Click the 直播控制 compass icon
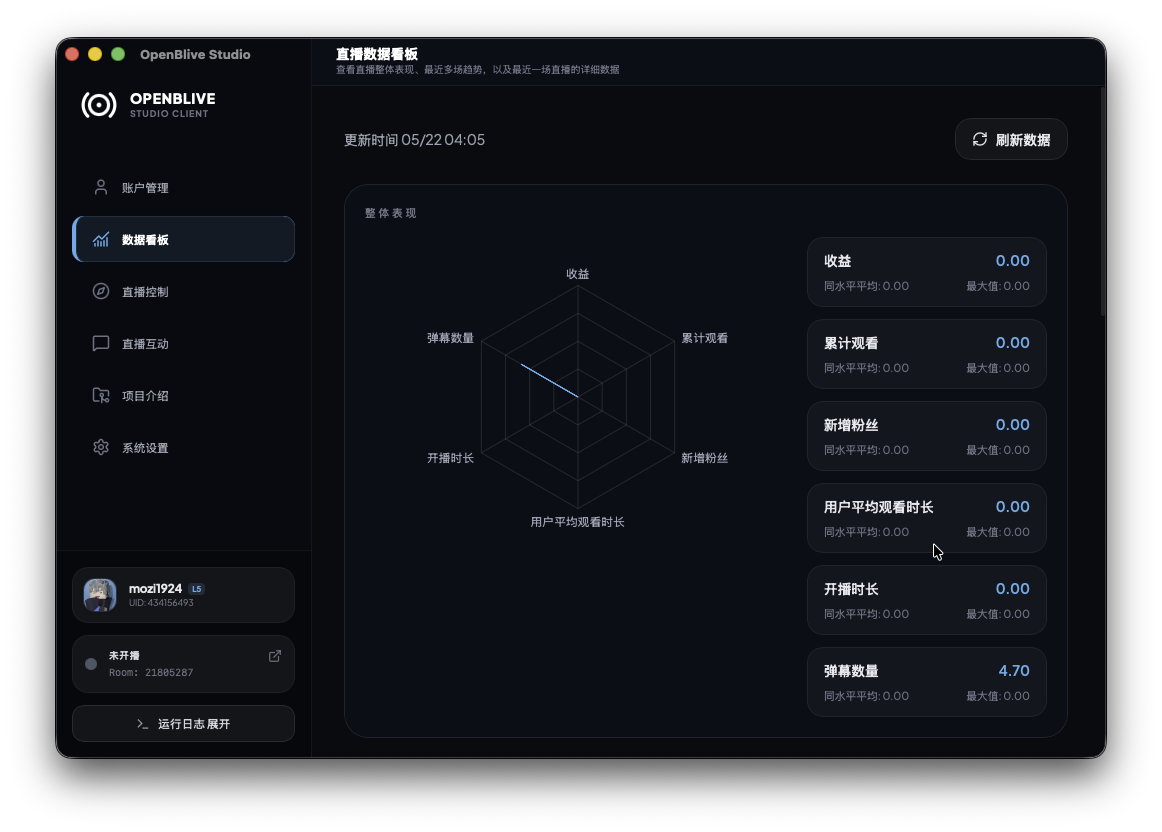This screenshot has height=832, width=1162. [101, 291]
